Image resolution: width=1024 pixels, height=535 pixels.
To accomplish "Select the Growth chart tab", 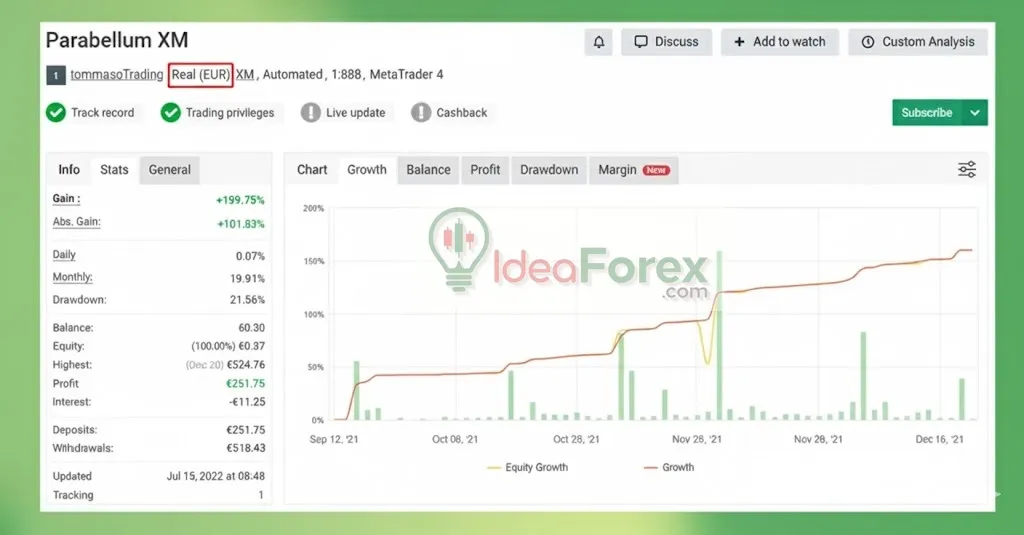I will (367, 170).
